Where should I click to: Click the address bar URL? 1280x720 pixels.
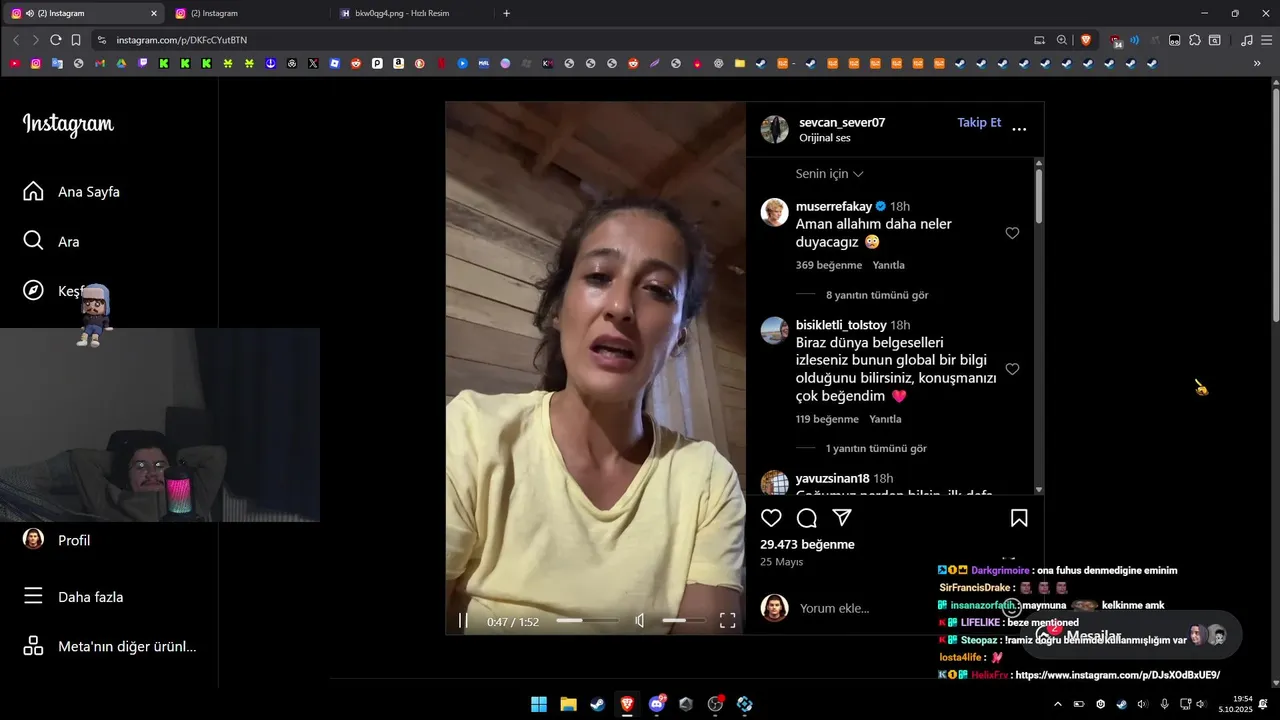coord(181,40)
